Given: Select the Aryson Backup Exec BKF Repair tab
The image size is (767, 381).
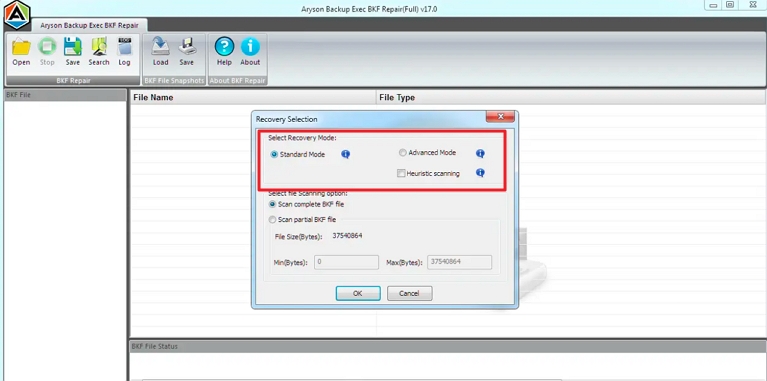Looking at the screenshot, I should pos(90,25).
